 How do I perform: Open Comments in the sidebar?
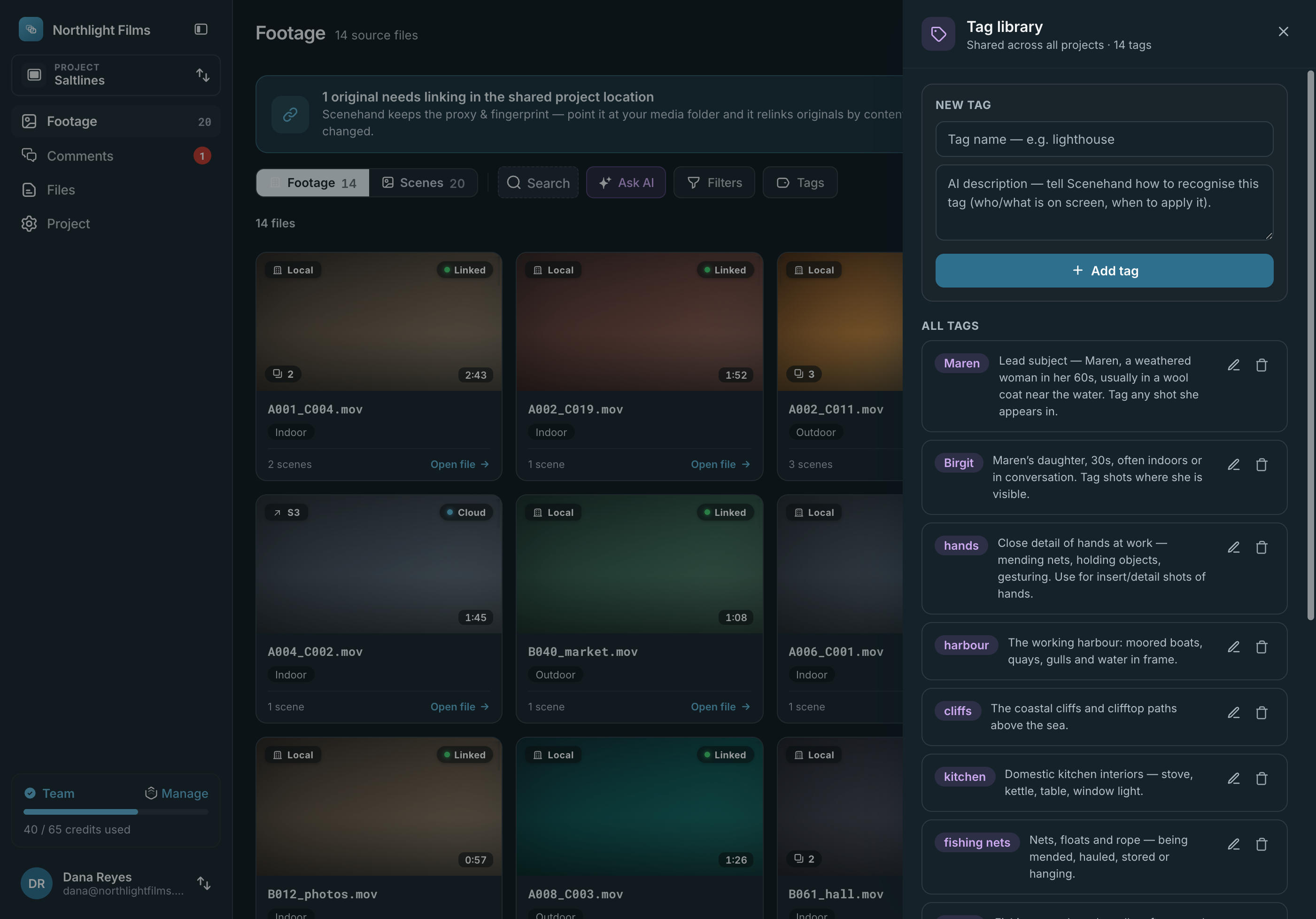[116, 156]
